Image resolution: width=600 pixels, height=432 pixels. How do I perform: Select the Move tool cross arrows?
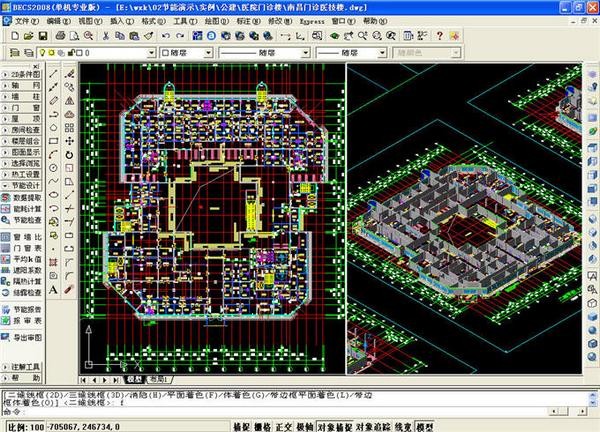click(69, 141)
